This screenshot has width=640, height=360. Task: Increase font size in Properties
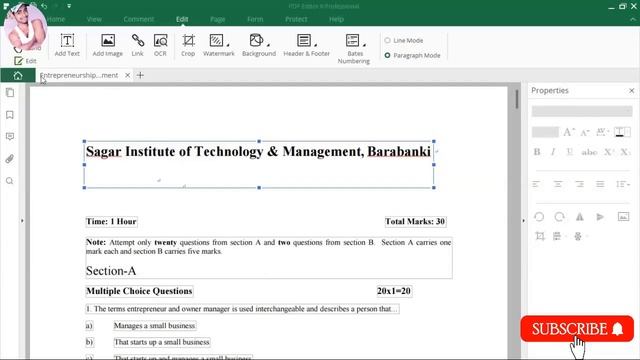tap(569, 132)
